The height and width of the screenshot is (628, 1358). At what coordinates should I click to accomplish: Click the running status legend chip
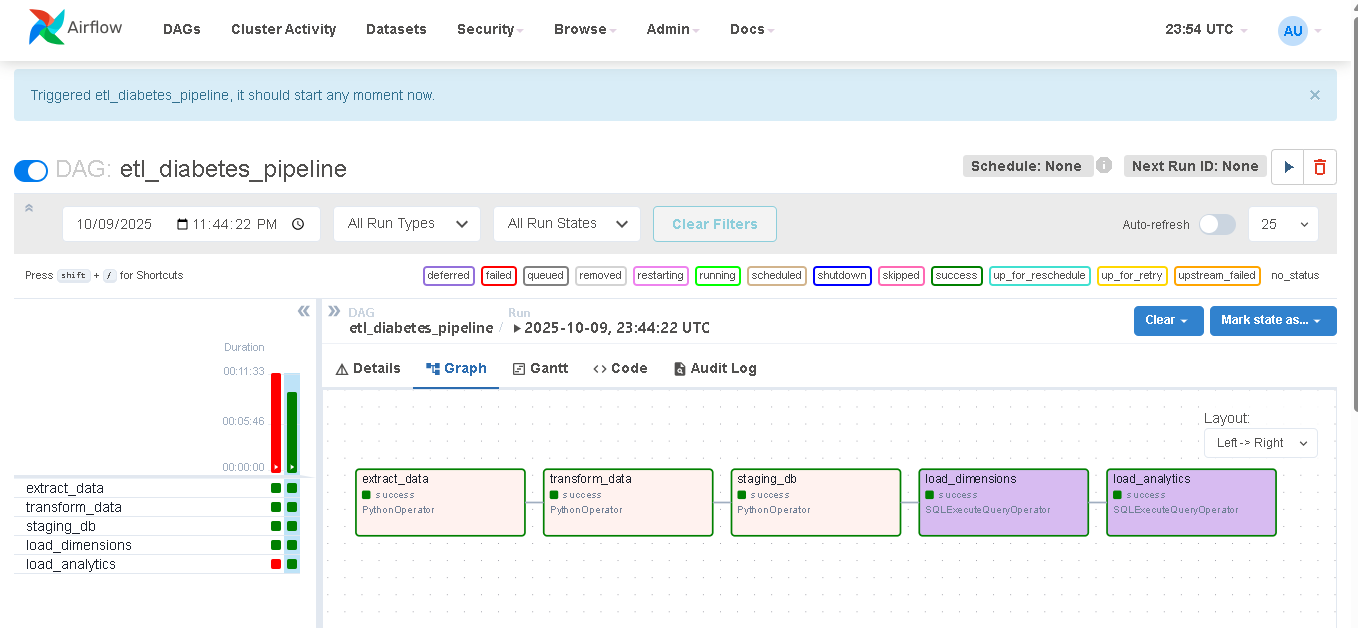coord(717,275)
